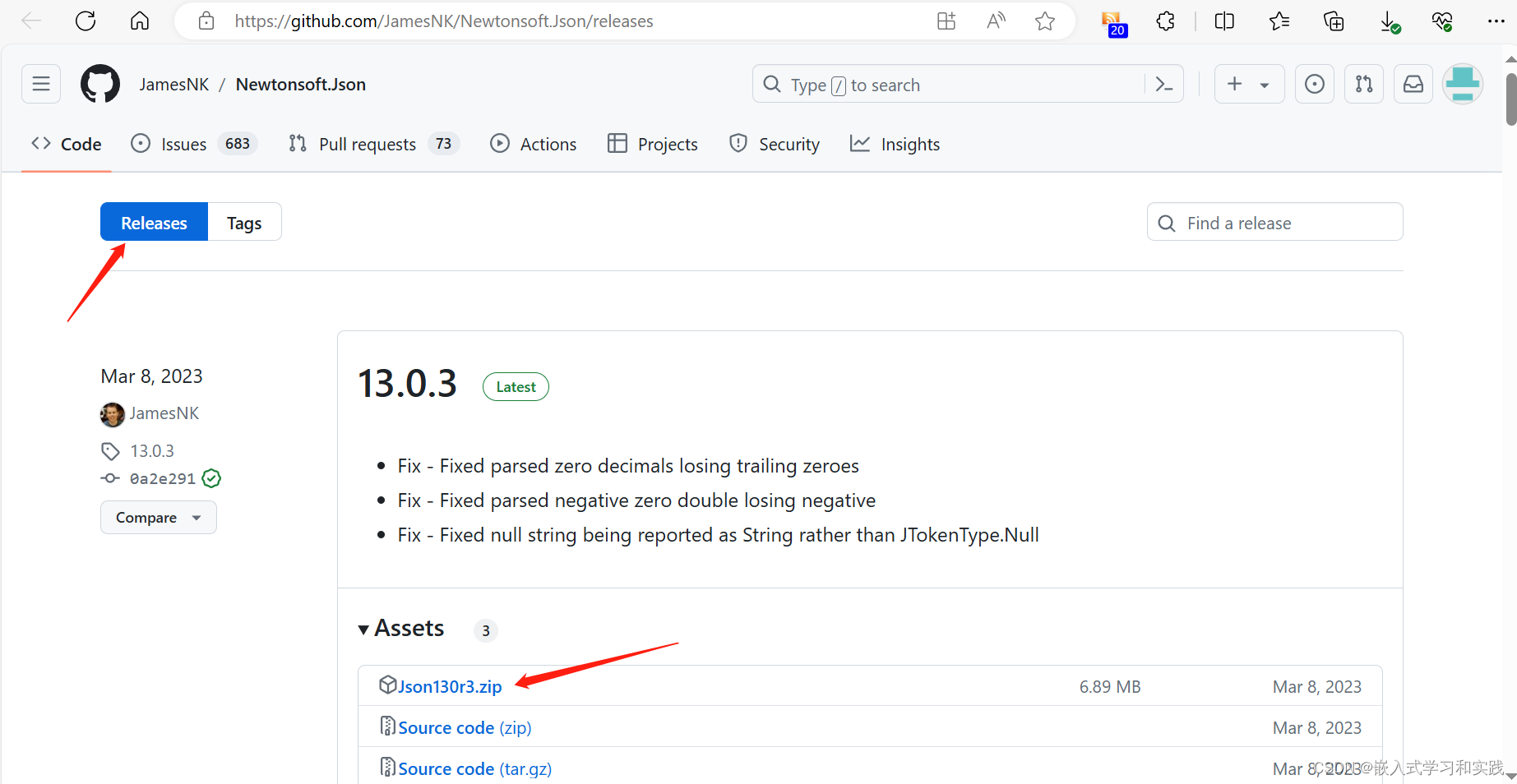Open command palette icon in search bar
The height and width of the screenshot is (784, 1517).
tap(1163, 84)
